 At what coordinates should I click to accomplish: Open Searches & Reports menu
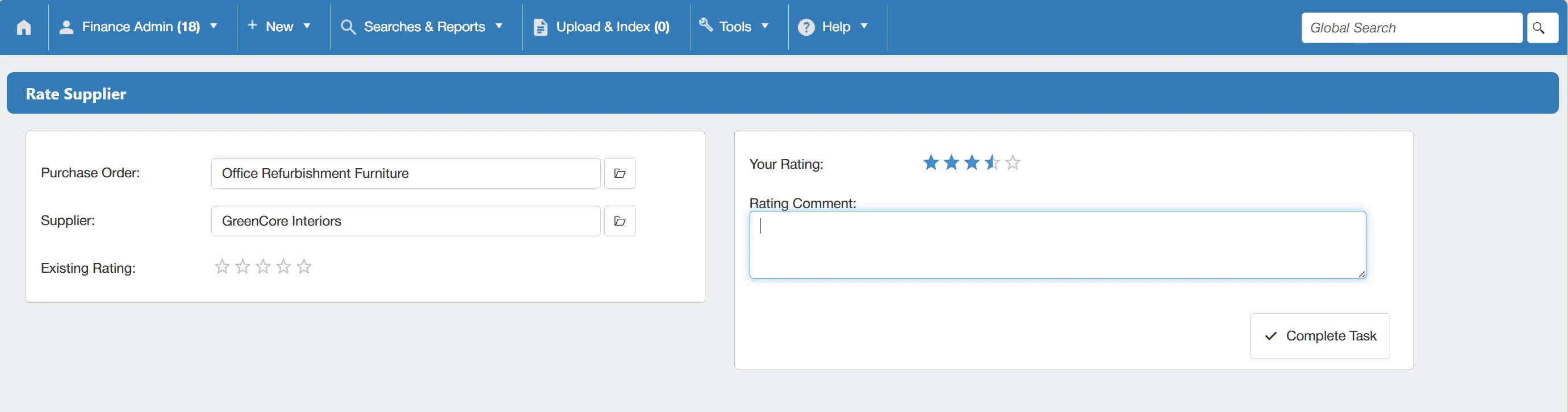pyautogui.click(x=422, y=27)
